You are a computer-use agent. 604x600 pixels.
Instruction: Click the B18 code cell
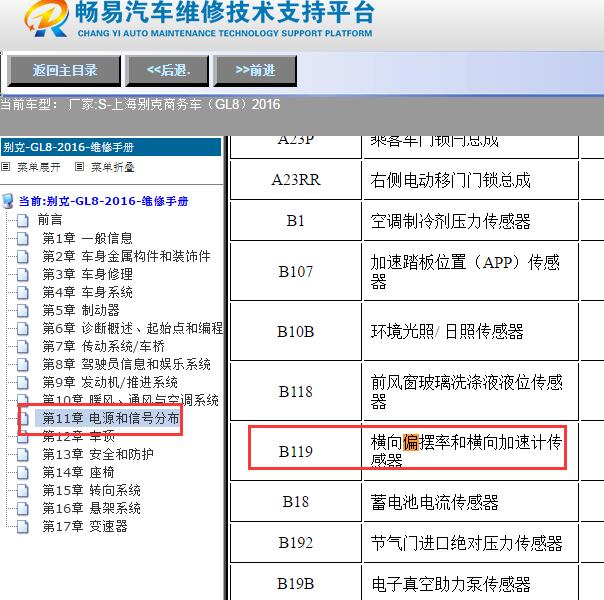point(296,502)
